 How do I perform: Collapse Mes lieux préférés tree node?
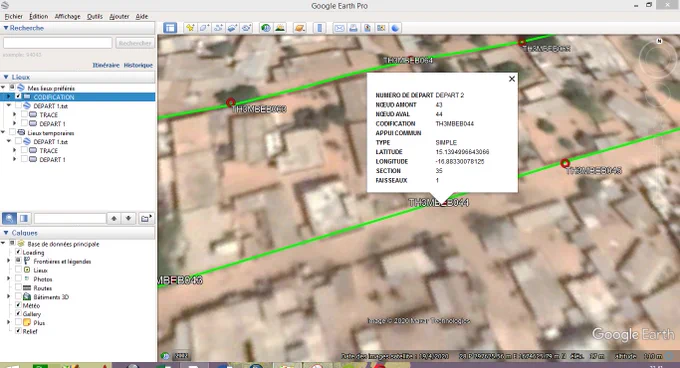pyautogui.click(x=3, y=88)
